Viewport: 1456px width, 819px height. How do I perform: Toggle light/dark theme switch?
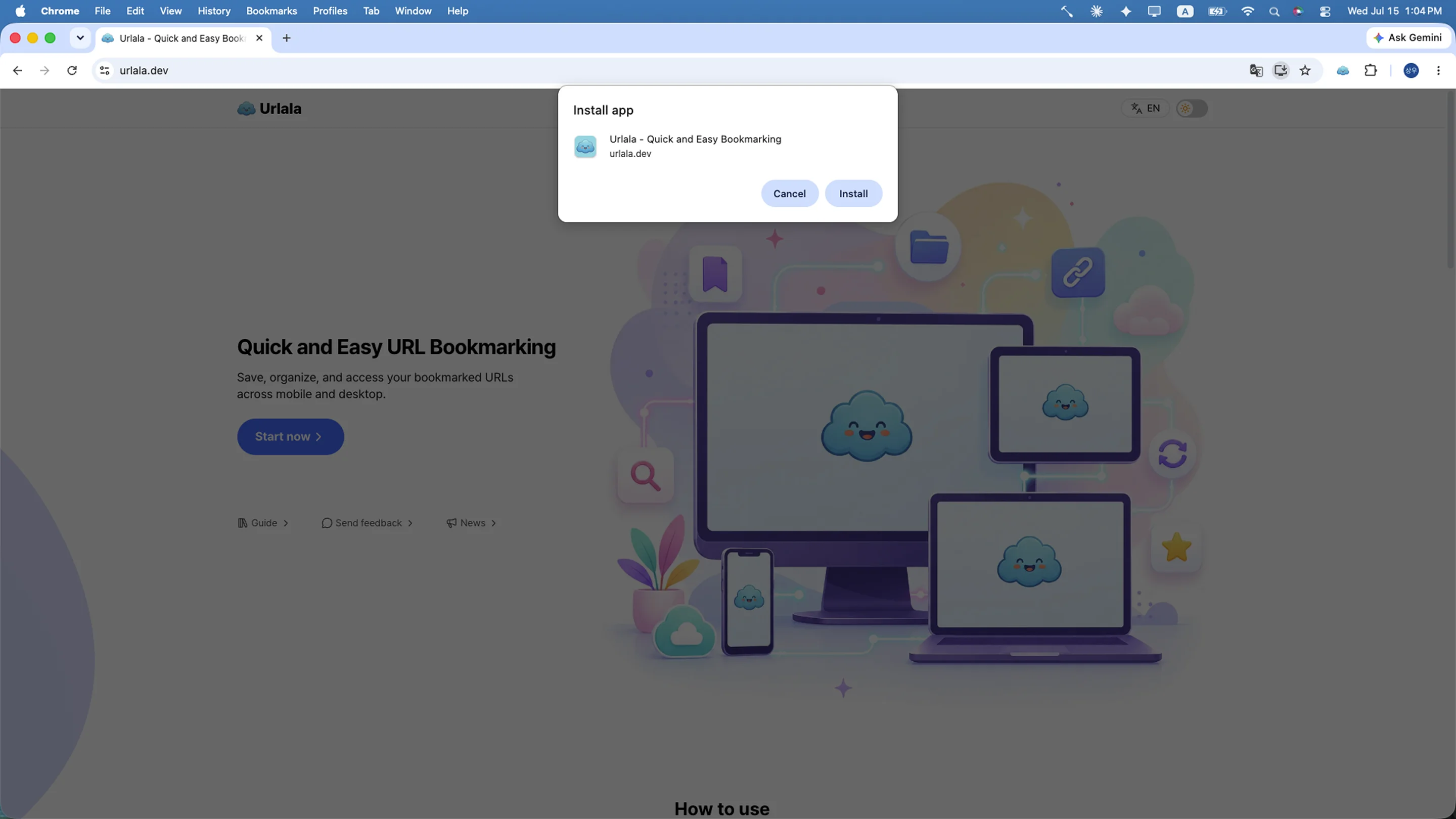pos(1192,108)
